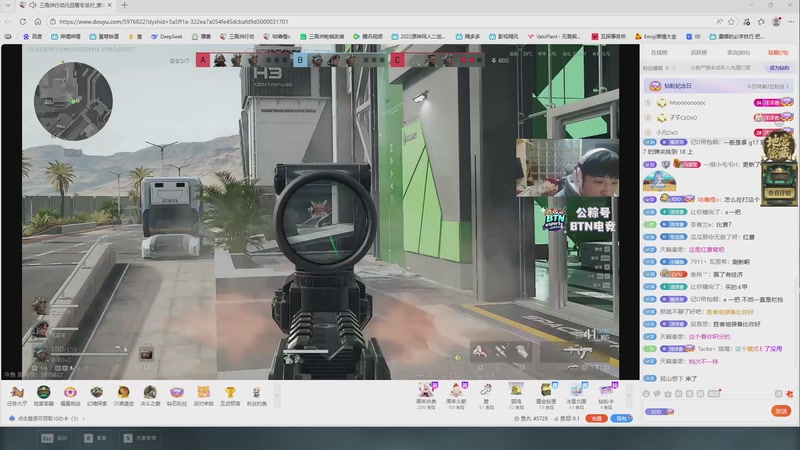The height and width of the screenshot is (450, 800).
Task: Open the 沙漠遗迹 activity icon
Action: [123, 396]
